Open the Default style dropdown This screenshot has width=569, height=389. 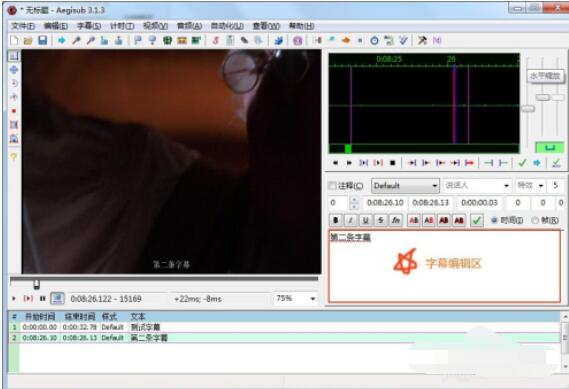pos(405,186)
